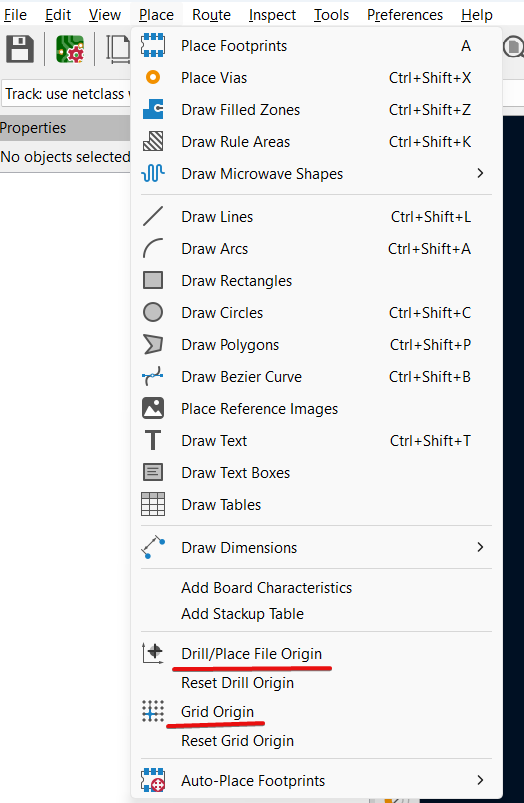Open the Edit menu
The height and width of the screenshot is (803, 524).
[x=58, y=15]
